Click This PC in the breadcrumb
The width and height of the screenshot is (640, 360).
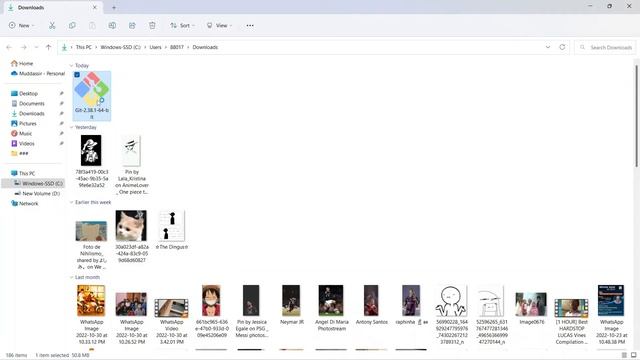coord(84,47)
